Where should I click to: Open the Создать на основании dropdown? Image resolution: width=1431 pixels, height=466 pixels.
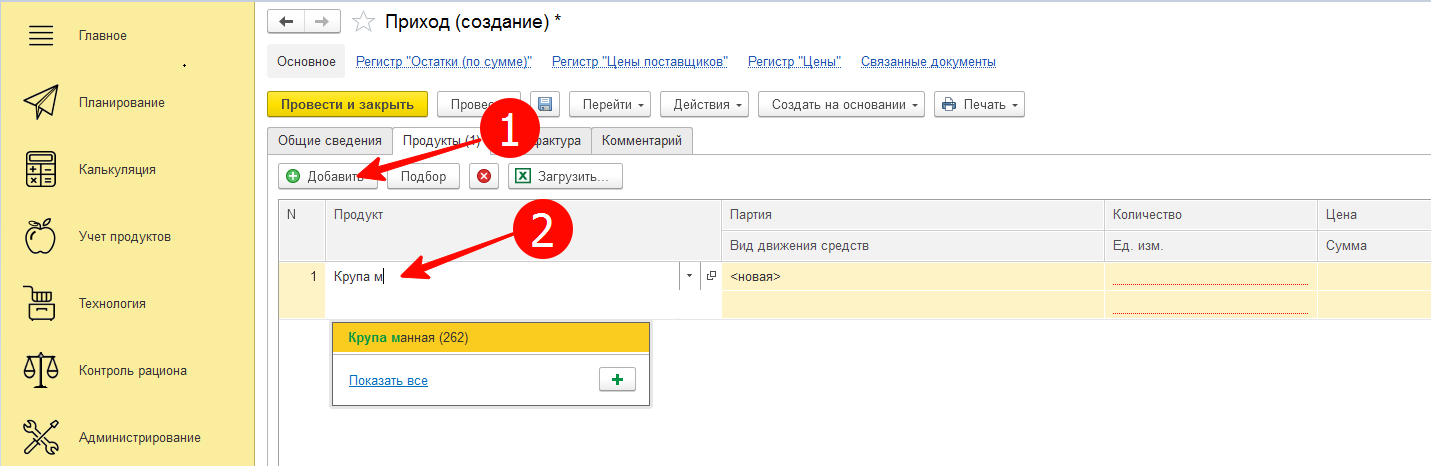pos(841,105)
